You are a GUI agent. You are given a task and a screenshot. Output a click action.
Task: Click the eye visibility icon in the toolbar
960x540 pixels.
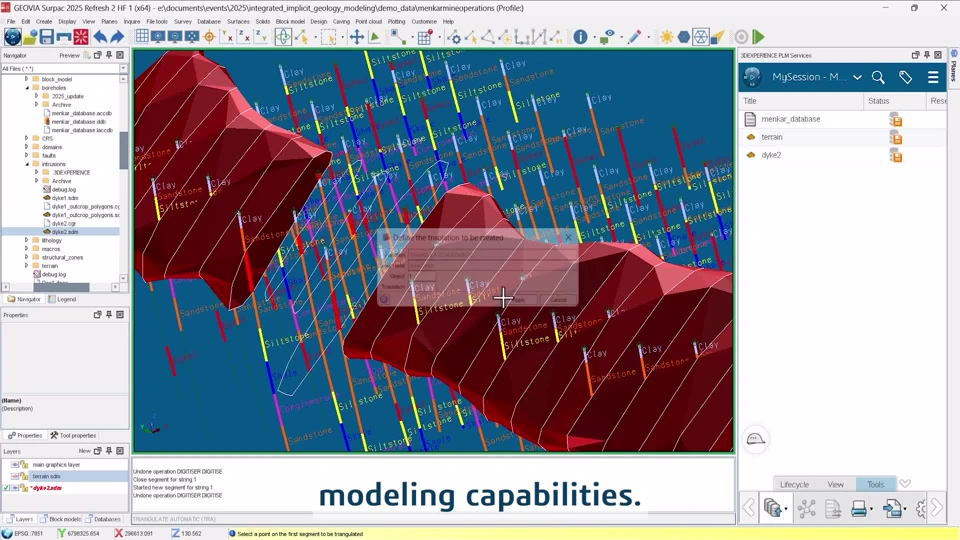607,37
